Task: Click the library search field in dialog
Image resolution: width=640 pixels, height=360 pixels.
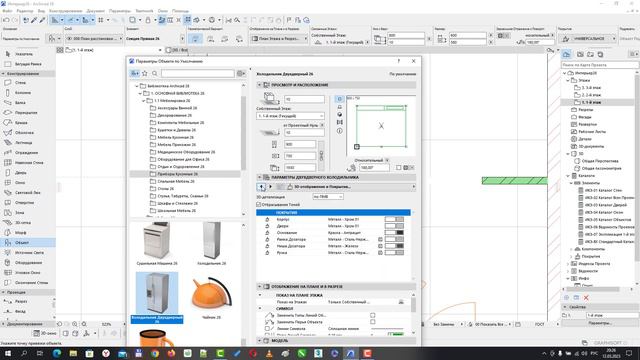Action: coord(198,73)
